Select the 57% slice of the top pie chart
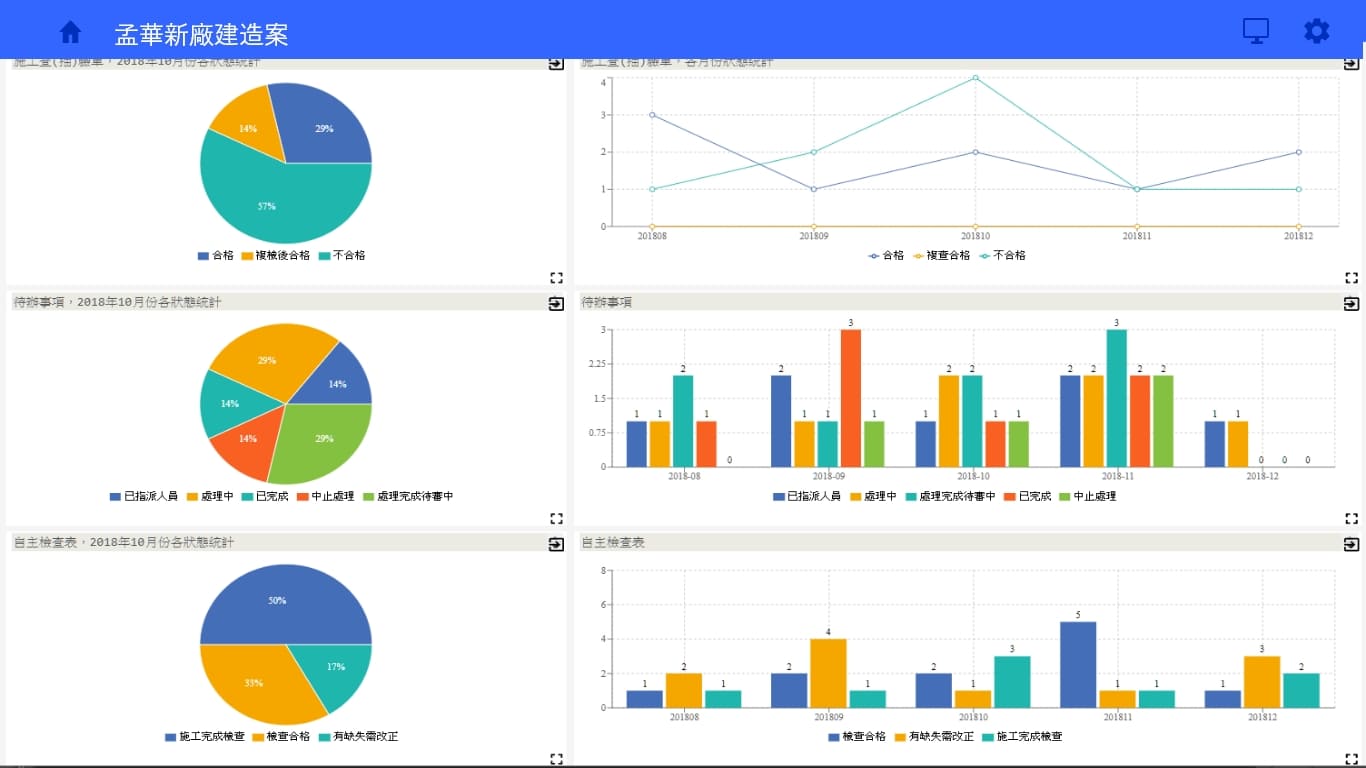1366x768 pixels. click(266, 206)
